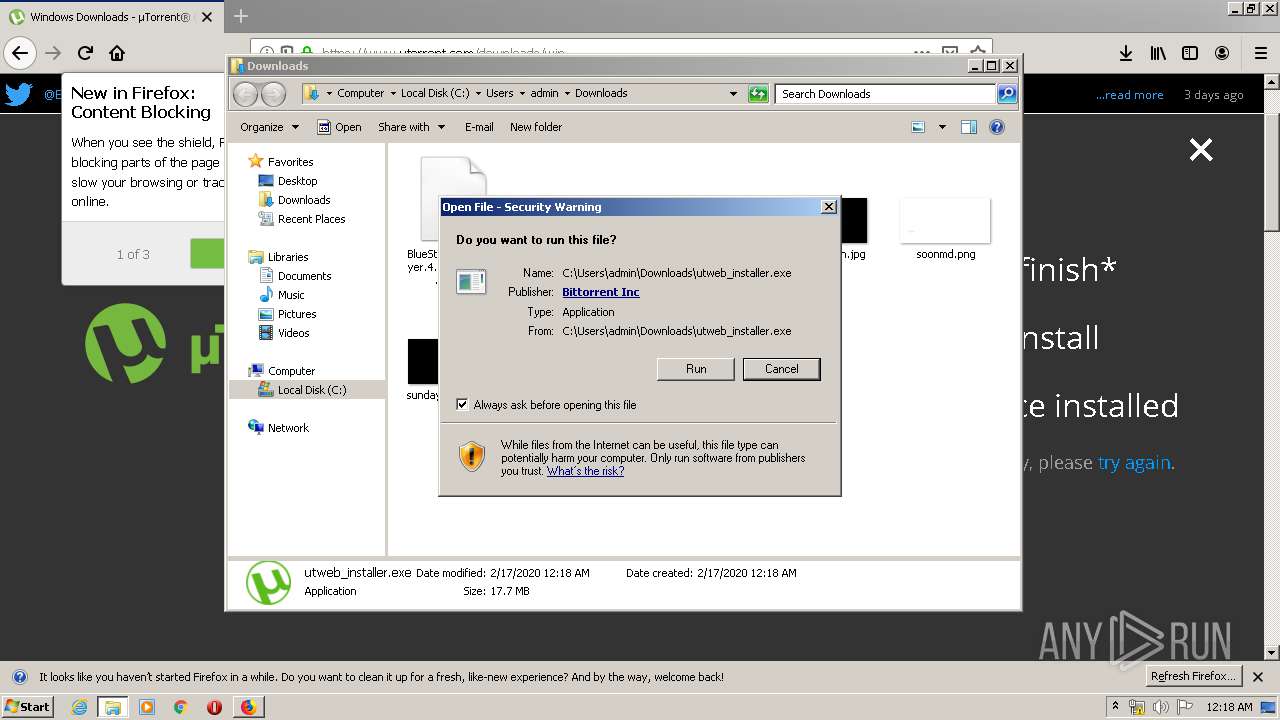The width and height of the screenshot is (1280, 720).
Task: Click Firefox page scrollbar up arrow
Action: [x=1272, y=82]
